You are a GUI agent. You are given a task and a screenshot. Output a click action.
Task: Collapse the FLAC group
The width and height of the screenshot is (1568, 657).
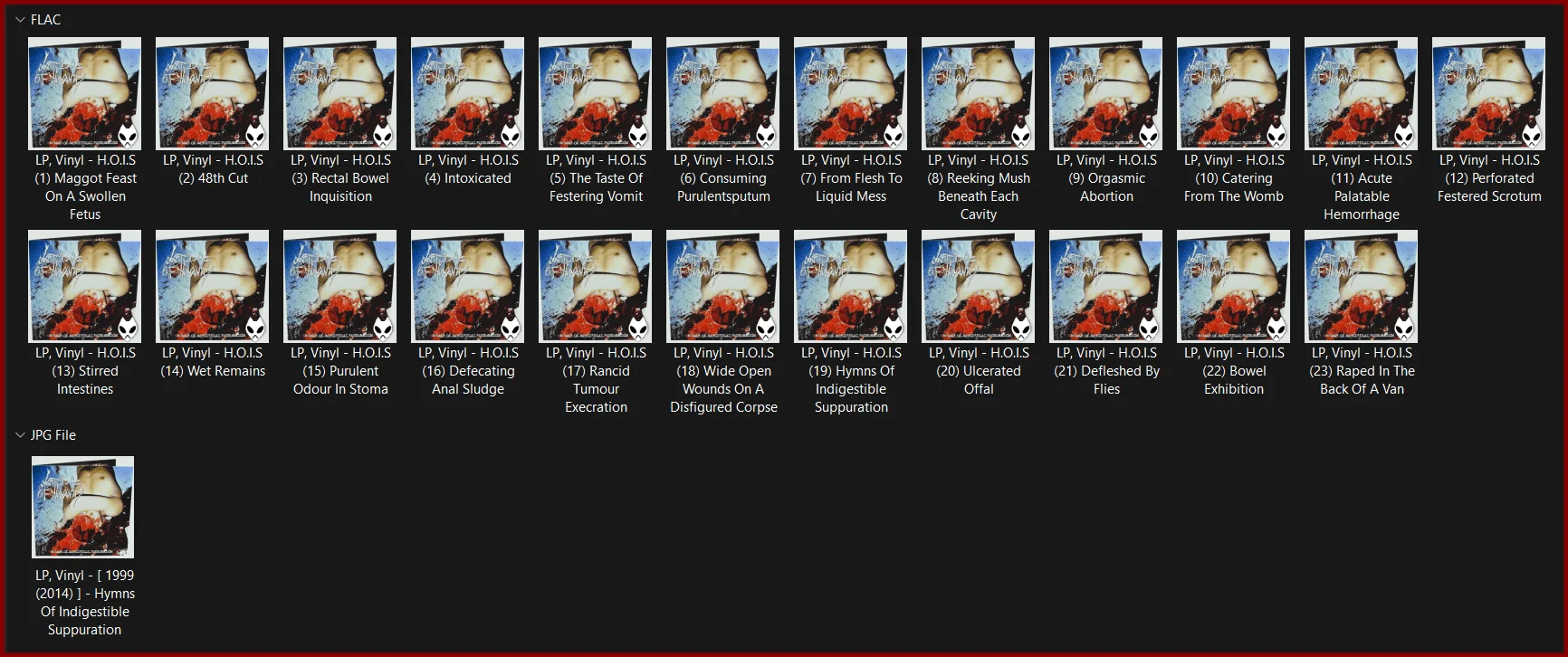[20, 20]
